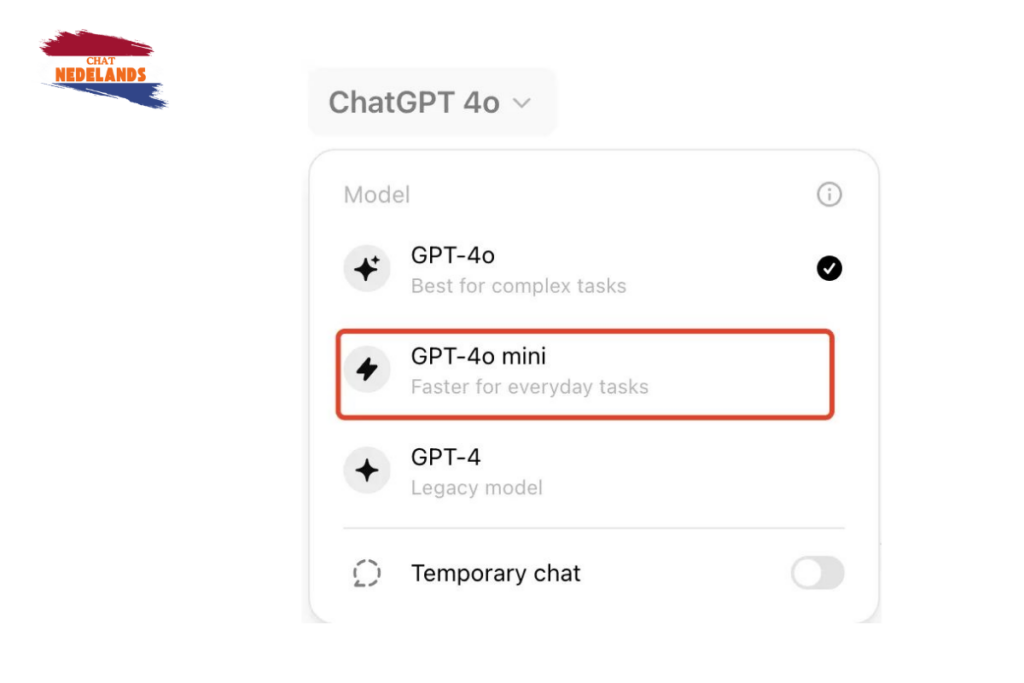Click "Best for complex tasks" subtitle
Image resolution: width=1024 pixels, height=683 pixels.
[x=518, y=286]
